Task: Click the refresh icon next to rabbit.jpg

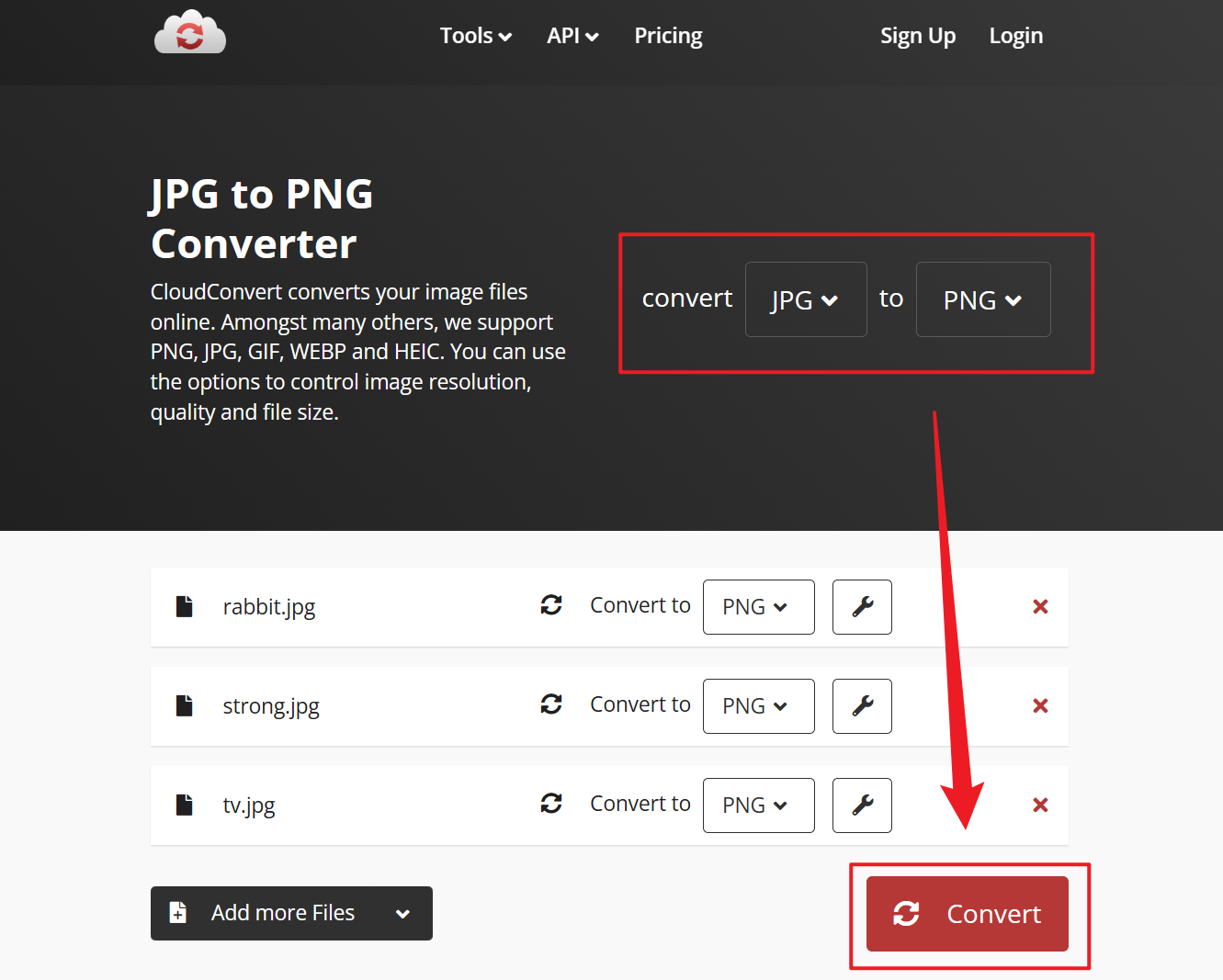Action: coord(551,605)
